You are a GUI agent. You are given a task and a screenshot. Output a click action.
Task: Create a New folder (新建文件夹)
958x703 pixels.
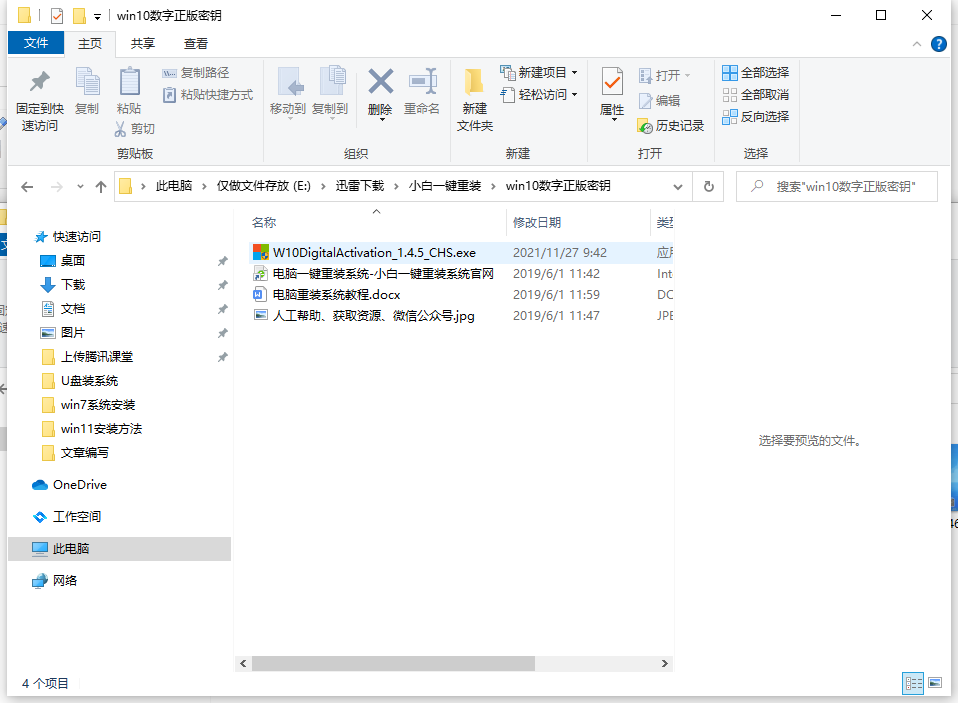[x=475, y=99]
